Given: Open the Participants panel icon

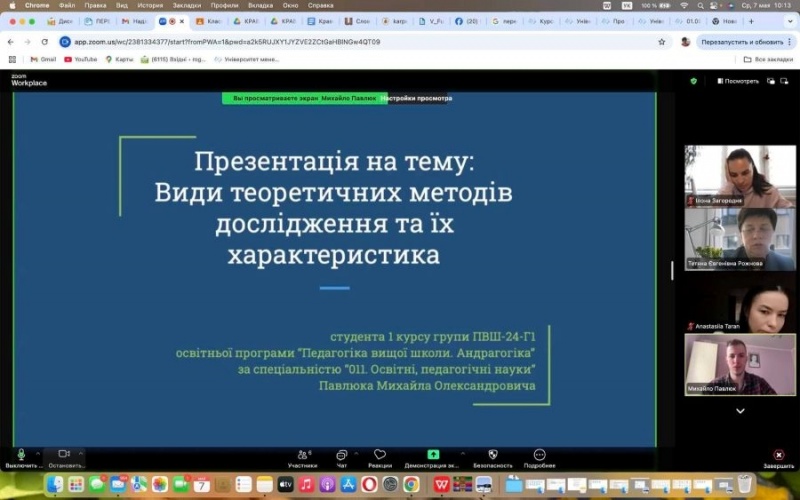Looking at the screenshot, I should [x=302, y=455].
